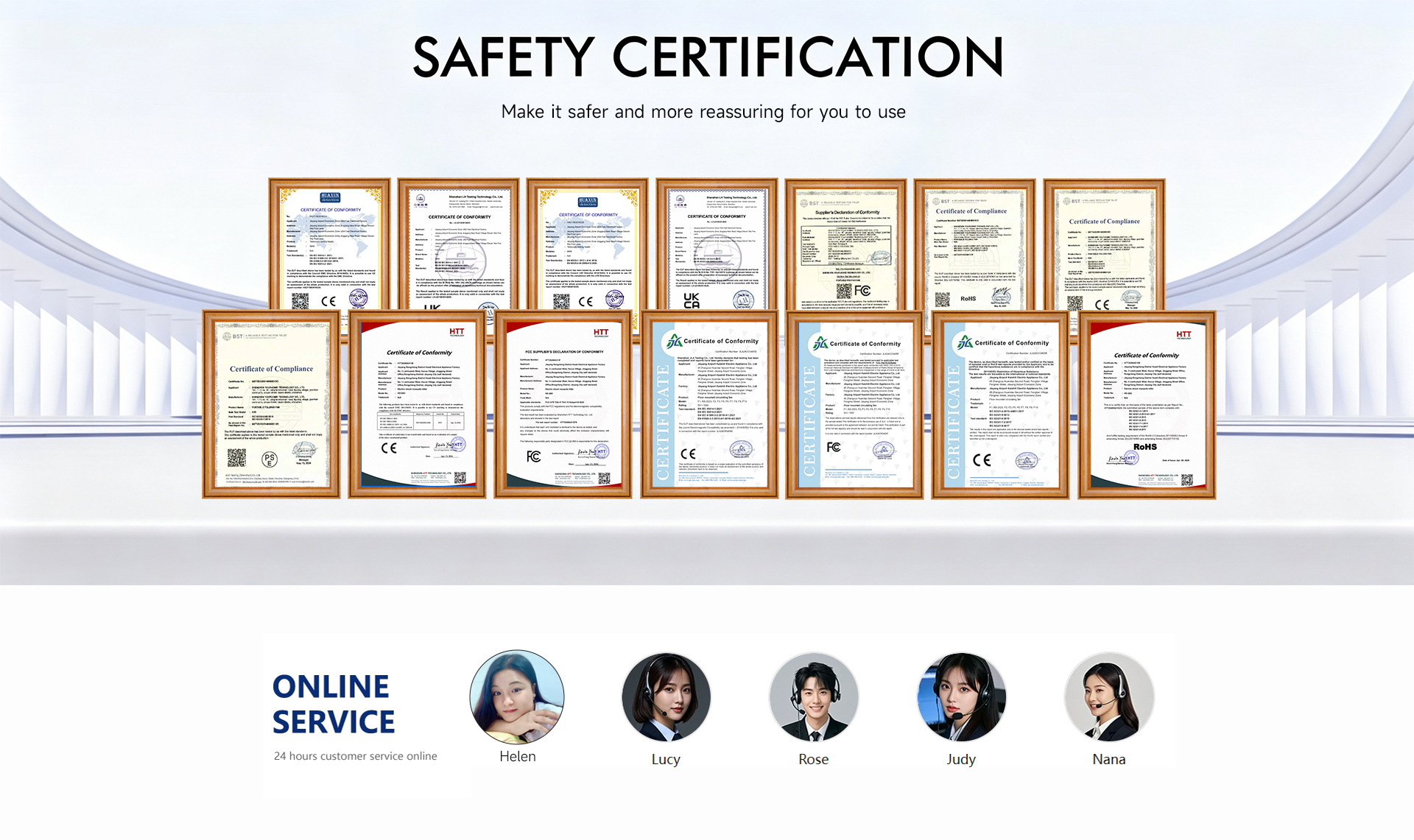Open chat with Lucy via her avatar
Image resolution: width=1414 pixels, height=840 pixels.
[666, 697]
